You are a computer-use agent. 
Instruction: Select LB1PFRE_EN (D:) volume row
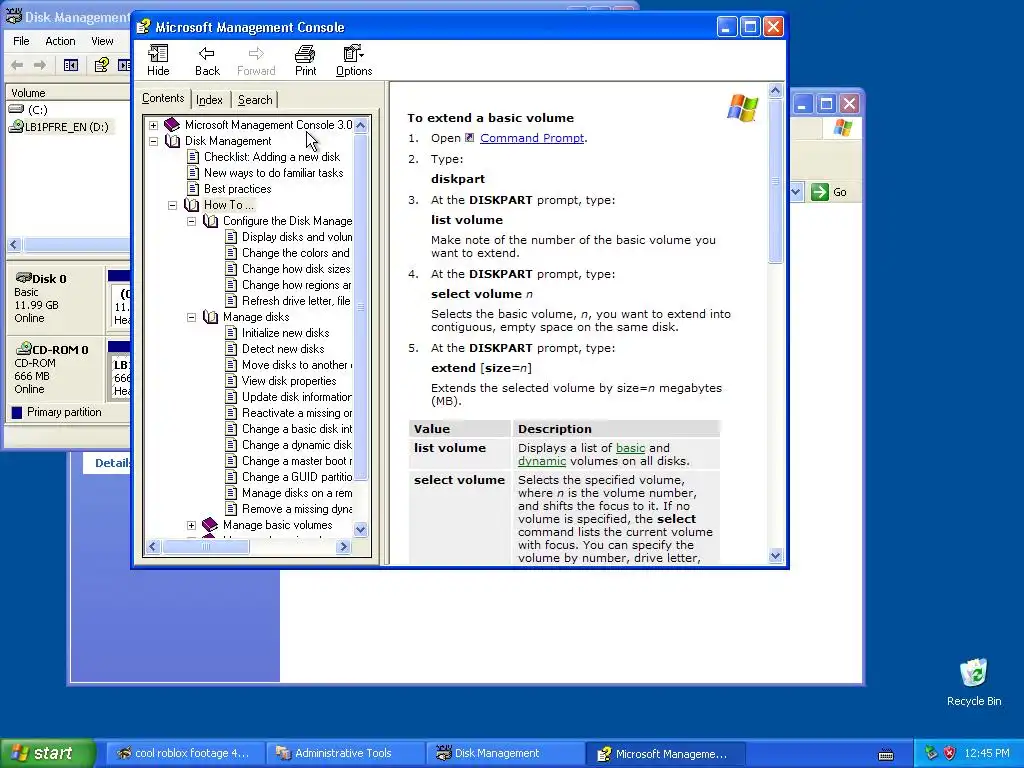[x=59, y=127]
